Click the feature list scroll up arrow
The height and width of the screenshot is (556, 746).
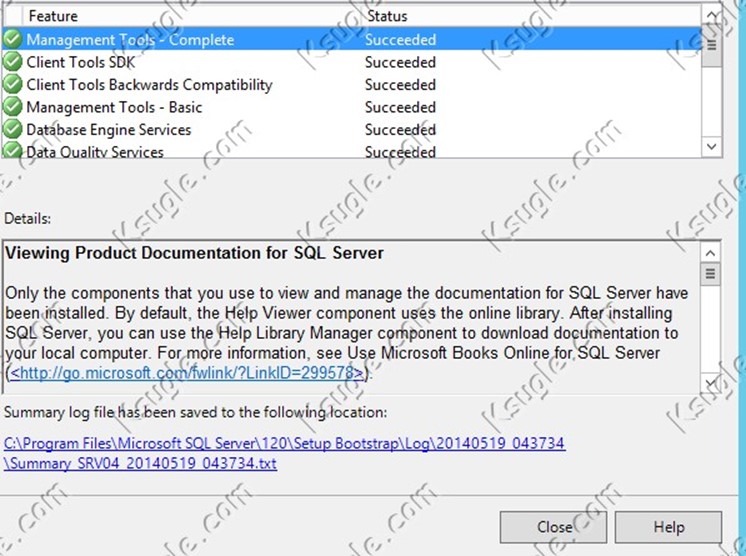coord(712,15)
